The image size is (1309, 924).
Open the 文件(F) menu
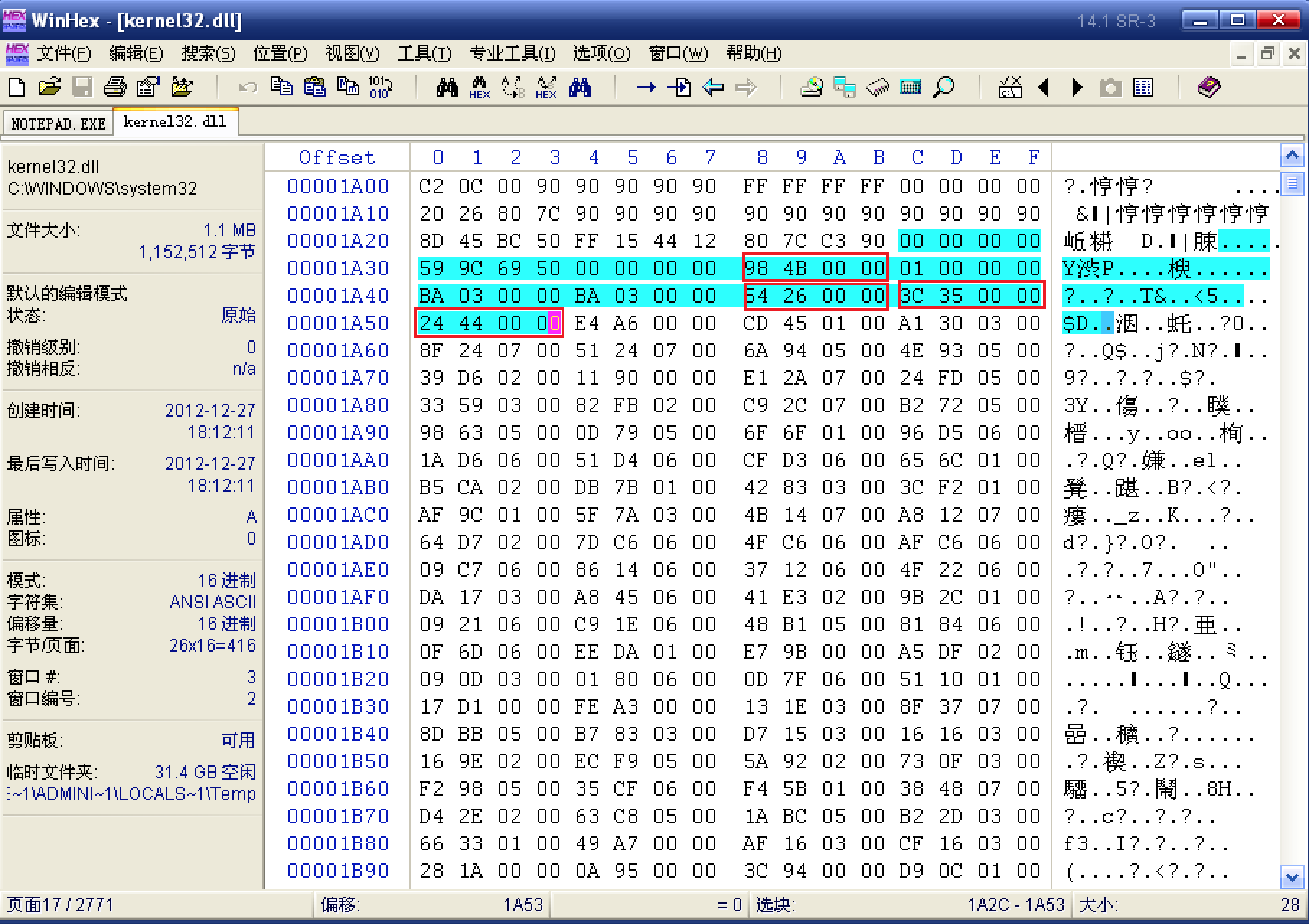coord(63,53)
